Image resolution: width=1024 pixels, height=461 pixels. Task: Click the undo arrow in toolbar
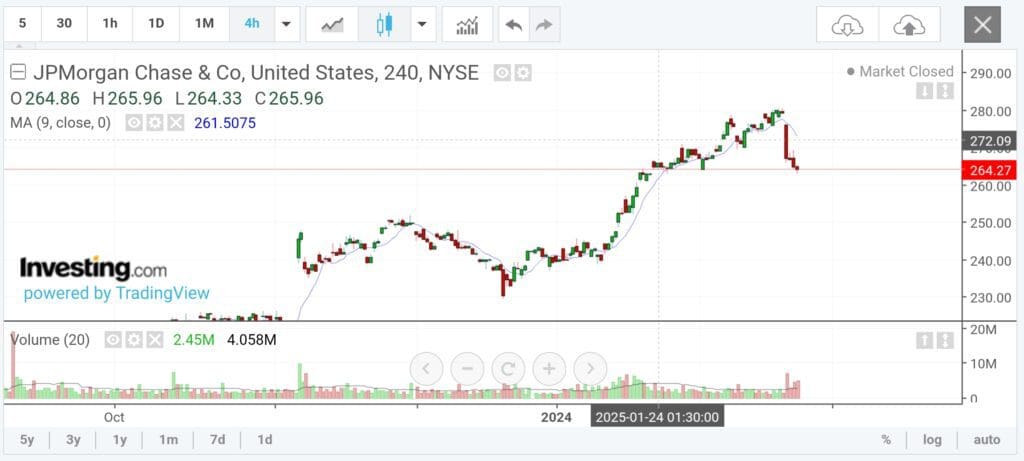tap(514, 24)
